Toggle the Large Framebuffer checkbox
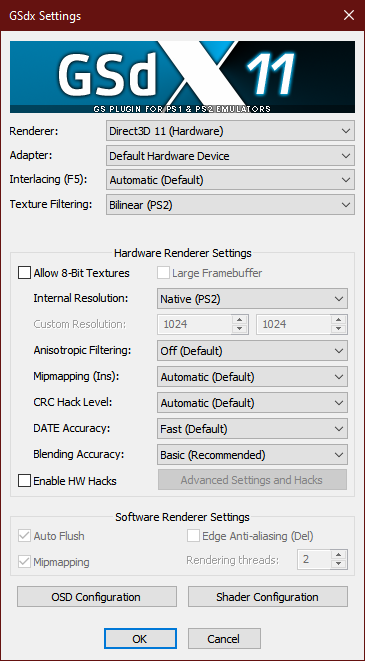The image size is (365, 661). pos(164,273)
